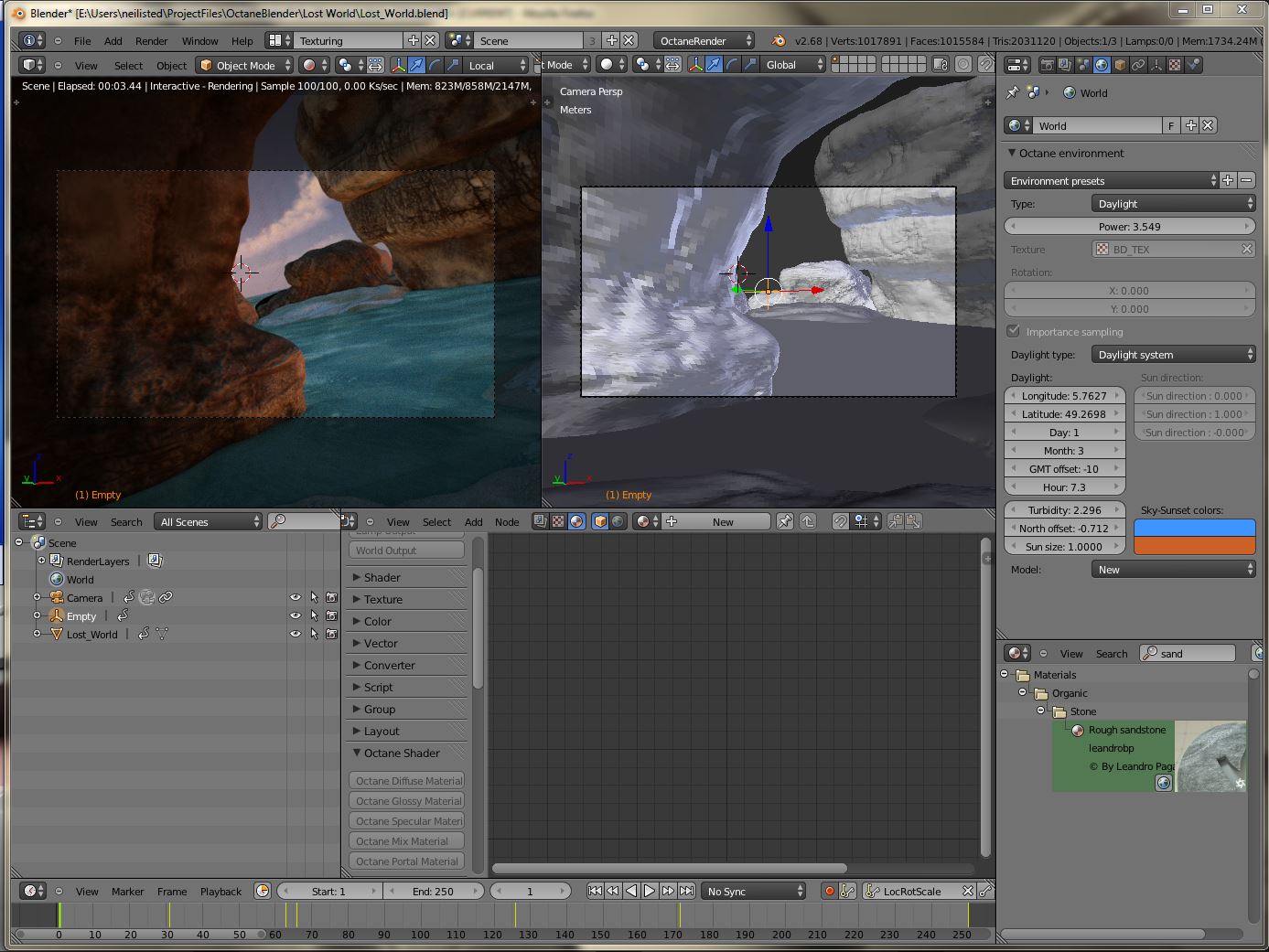Click the Octane Glossy Material button
This screenshot has width=1269, height=952.
coord(407,801)
